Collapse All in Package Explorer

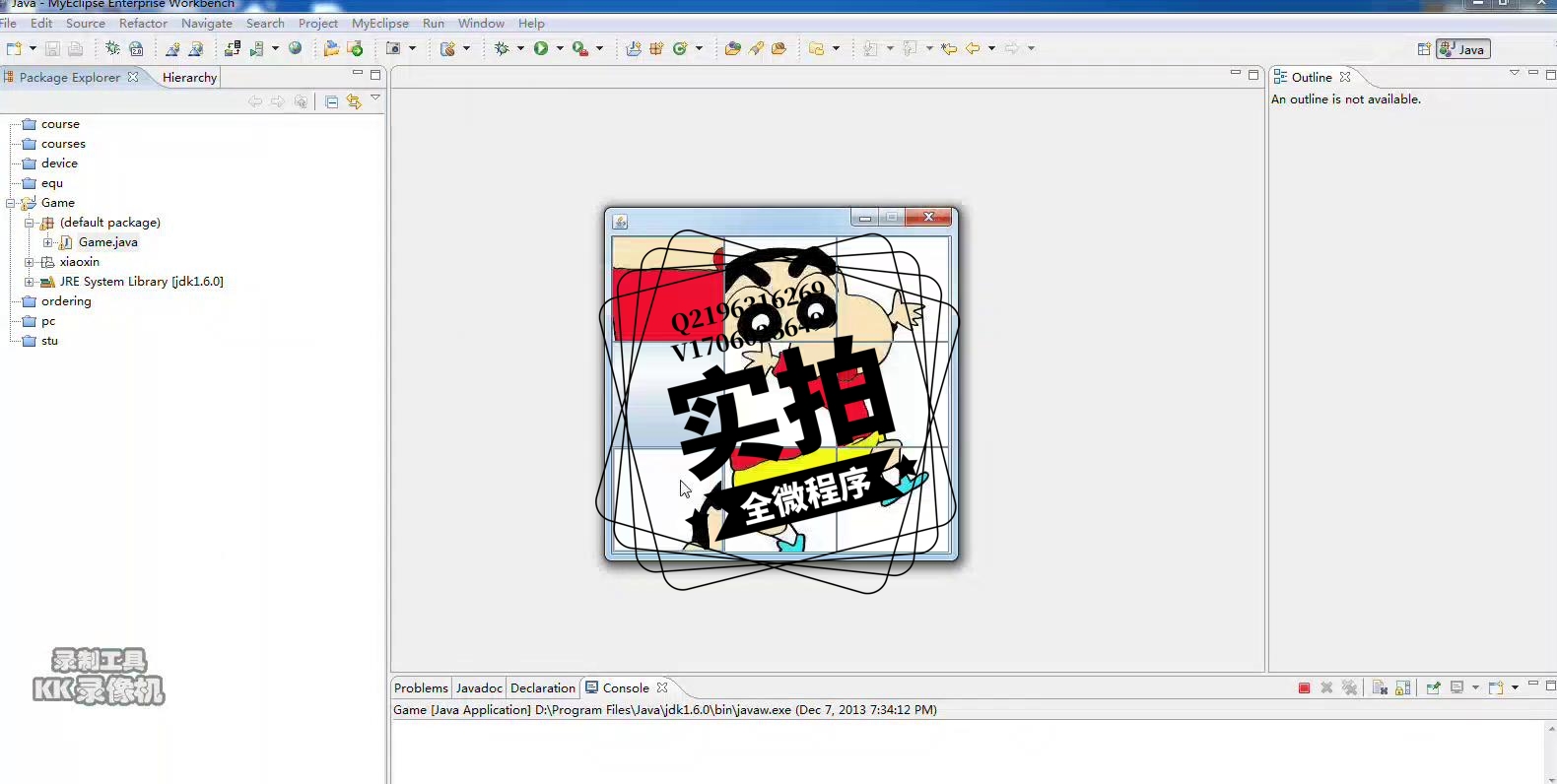coord(332,101)
